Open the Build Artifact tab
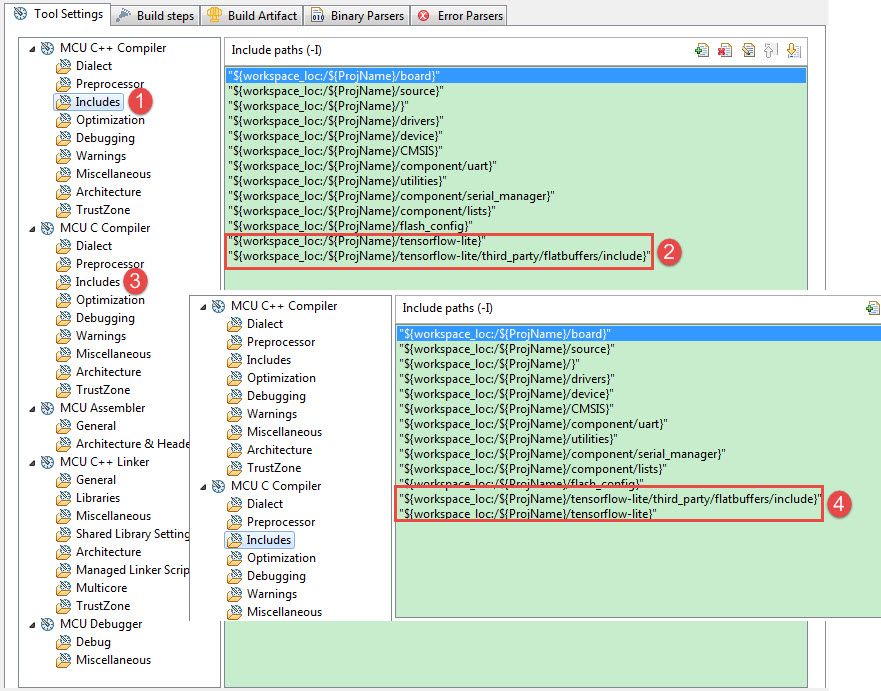Screen dimensions: 881x691 pos(252,16)
